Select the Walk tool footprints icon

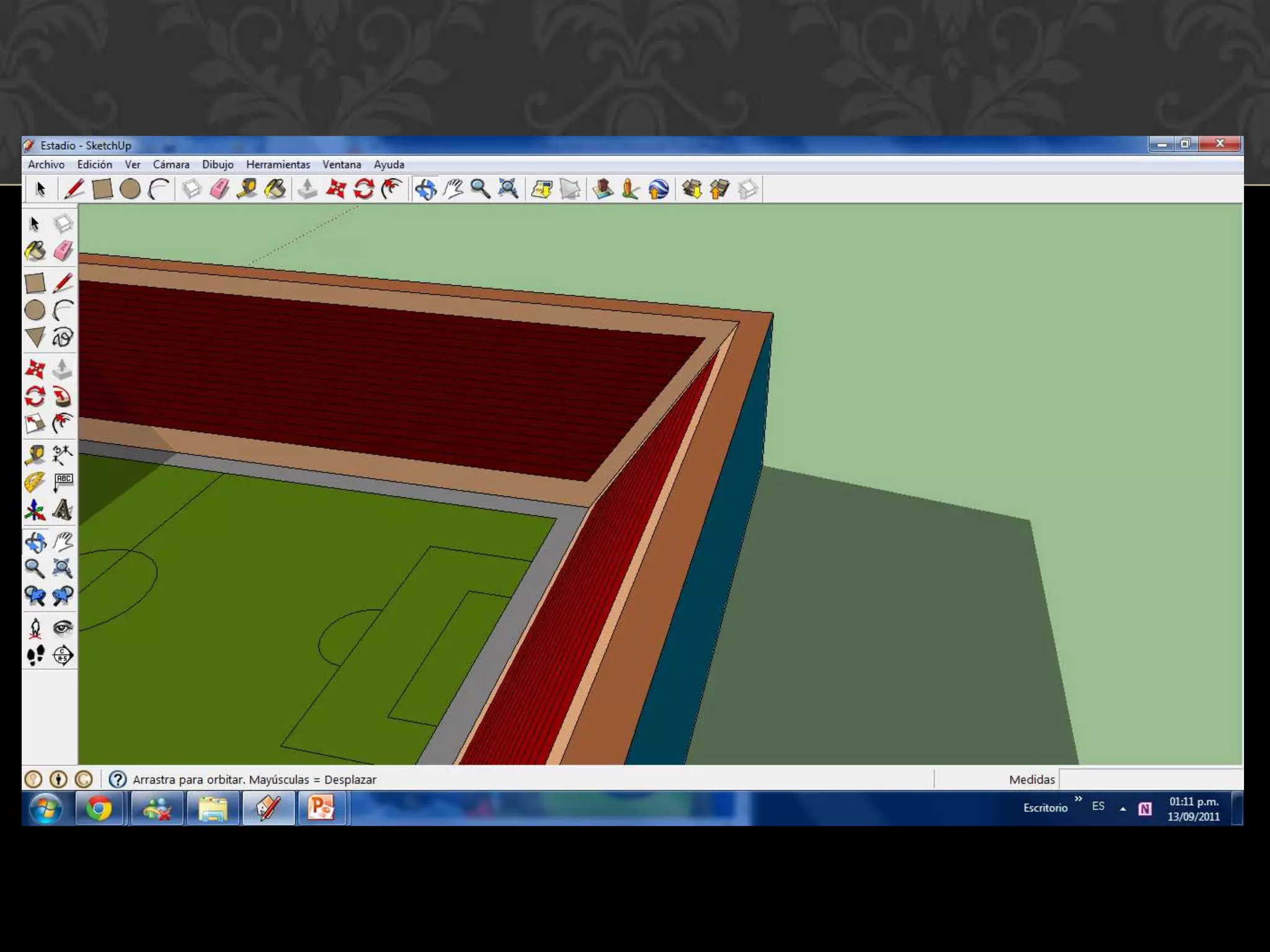(35, 655)
